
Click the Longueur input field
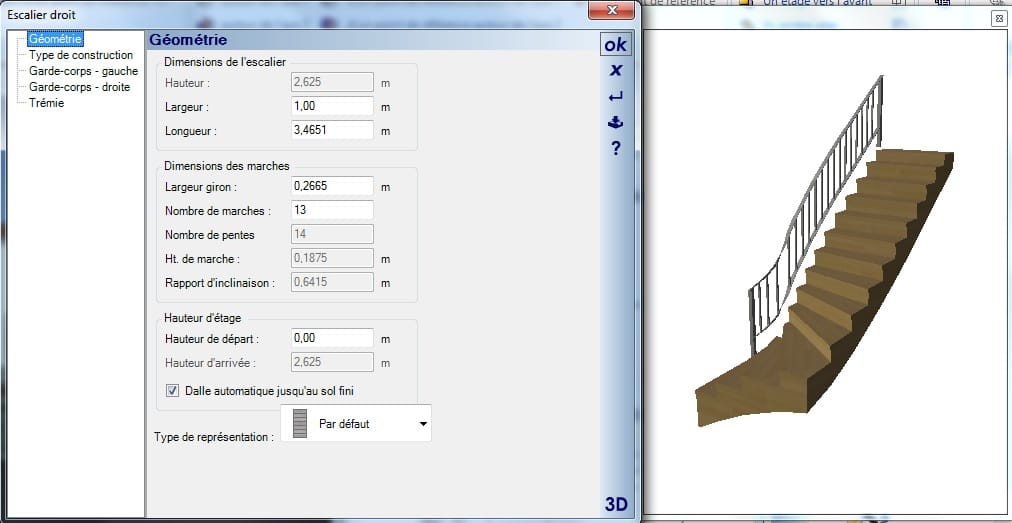pyautogui.click(x=332, y=130)
